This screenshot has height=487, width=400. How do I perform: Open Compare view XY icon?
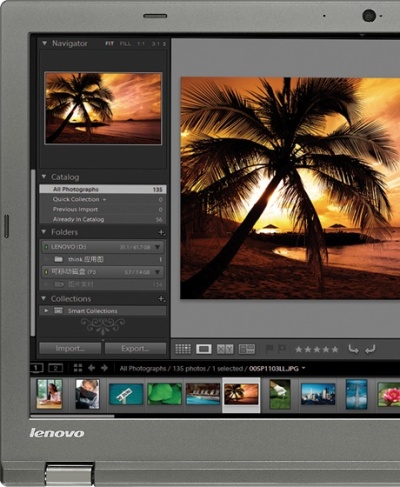click(x=225, y=349)
